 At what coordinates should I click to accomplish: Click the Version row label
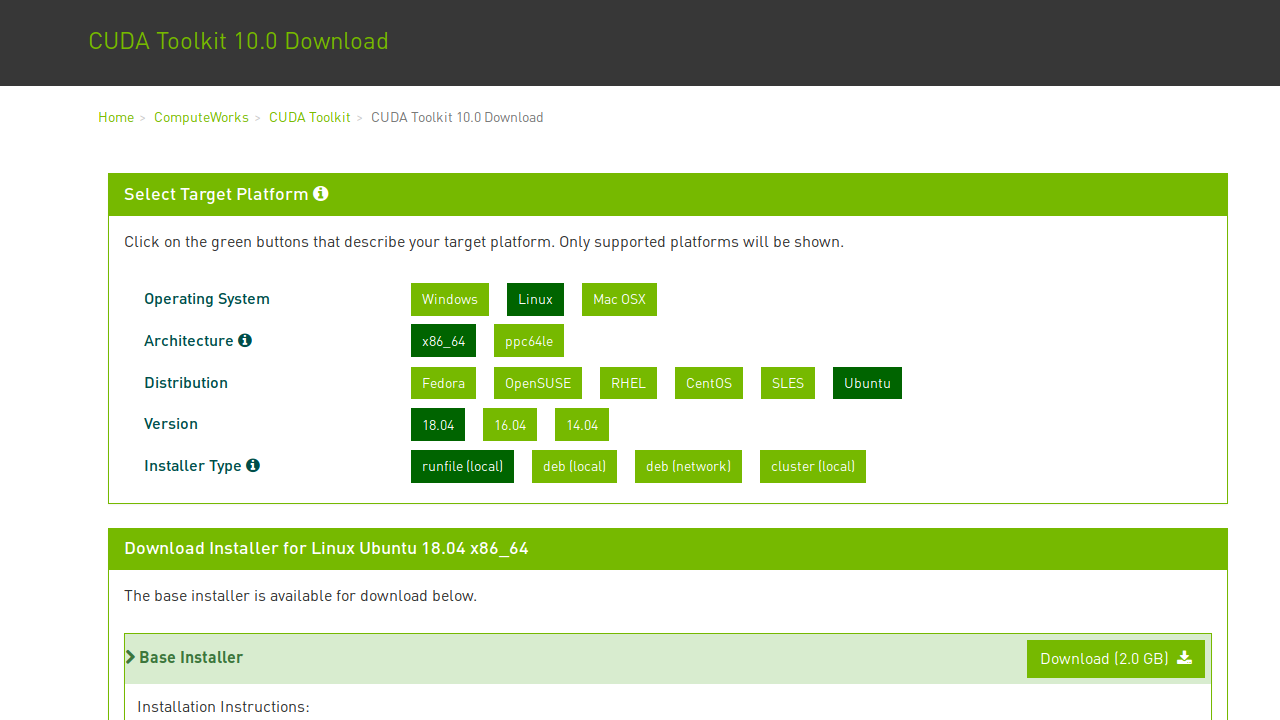pyautogui.click(x=171, y=424)
